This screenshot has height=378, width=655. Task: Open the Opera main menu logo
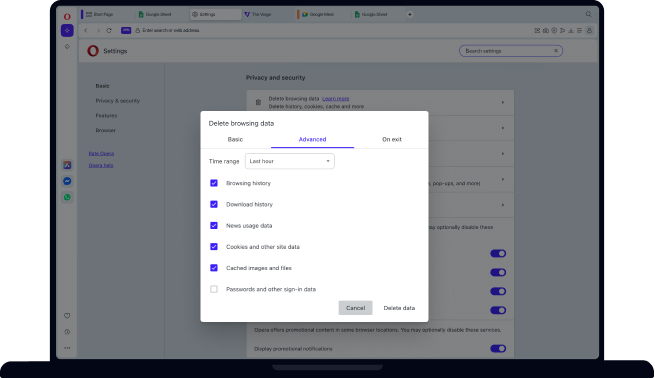[x=67, y=16]
